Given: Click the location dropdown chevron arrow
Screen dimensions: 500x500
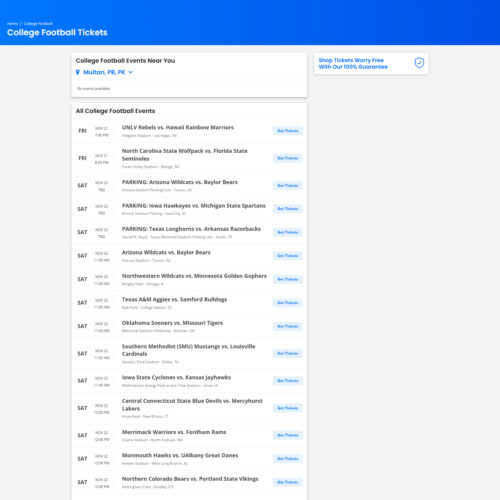Looking at the screenshot, I should click(x=130, y=72).
